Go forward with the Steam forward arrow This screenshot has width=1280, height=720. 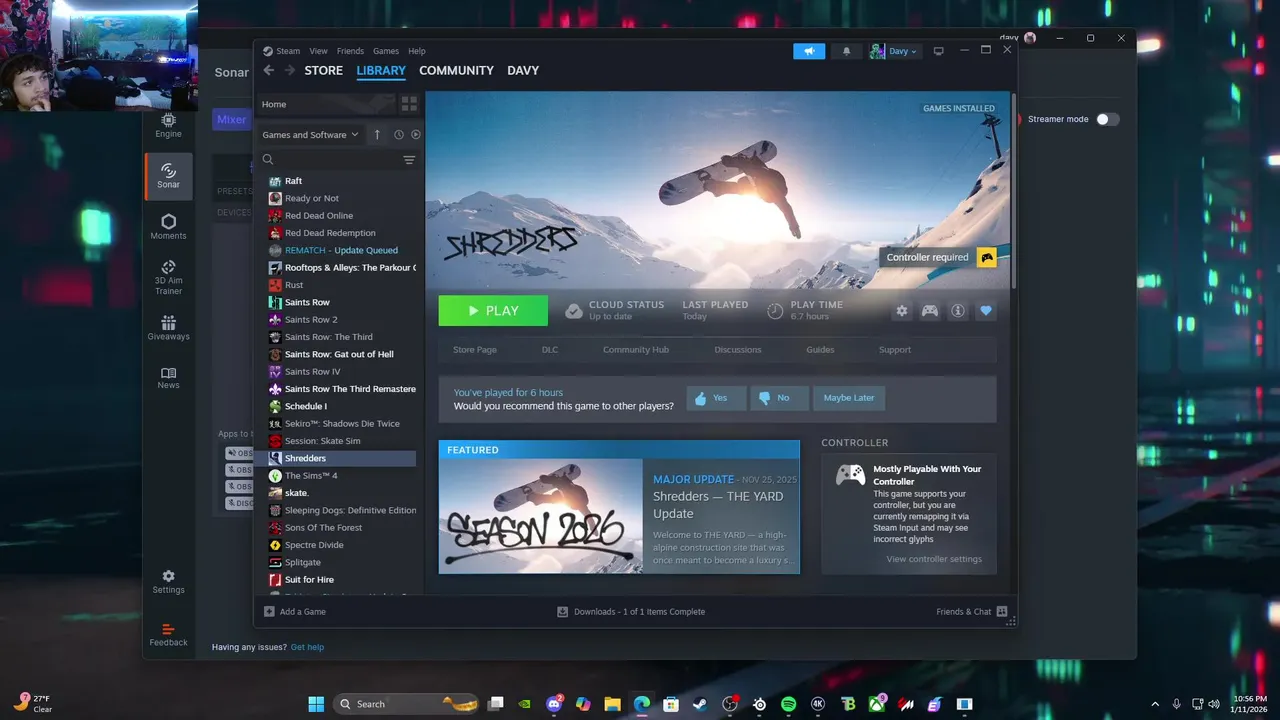(290, 70)
